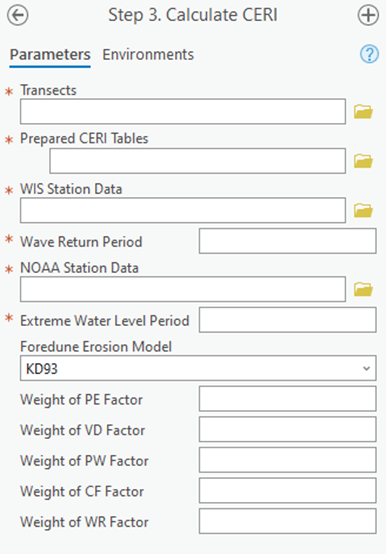The height and width of the screenshot is (554, 386).
Task: Browse for WIS Station Data folder icon
Action: click(363, 211)
